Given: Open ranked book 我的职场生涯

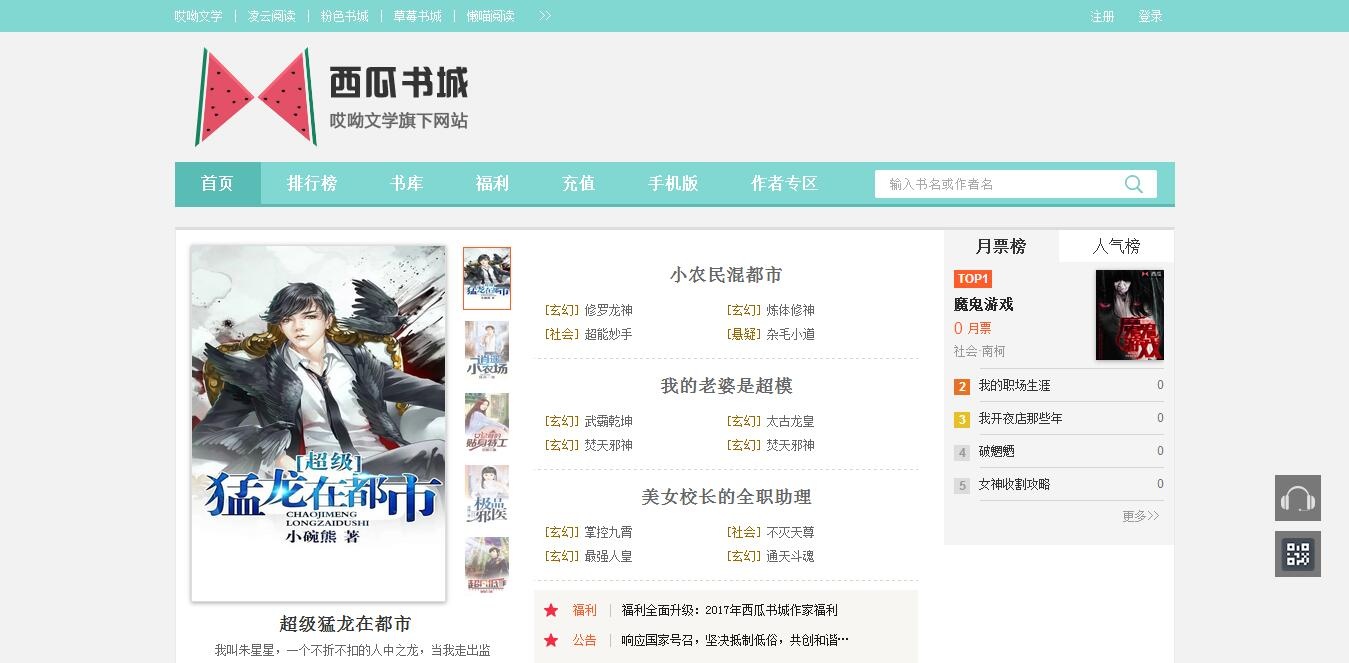Looking at the screenshot, I should pyautogui.click(x=1015, y=385).
